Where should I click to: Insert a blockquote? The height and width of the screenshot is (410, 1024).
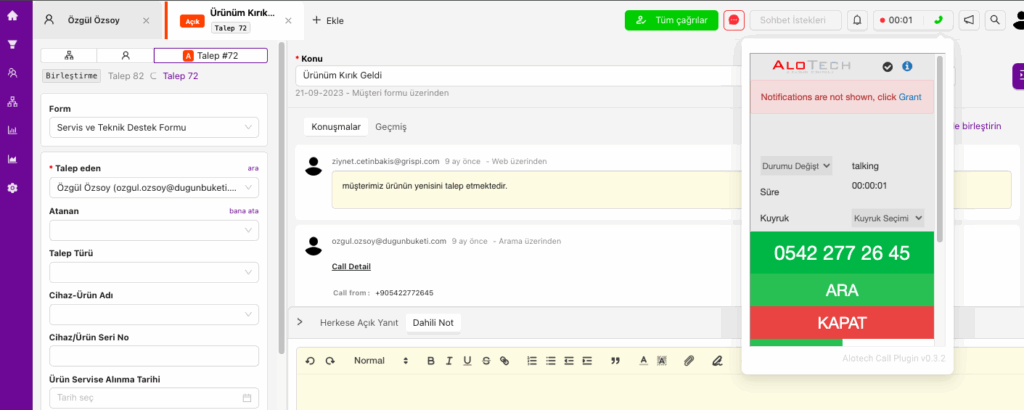tap(615, 360)
